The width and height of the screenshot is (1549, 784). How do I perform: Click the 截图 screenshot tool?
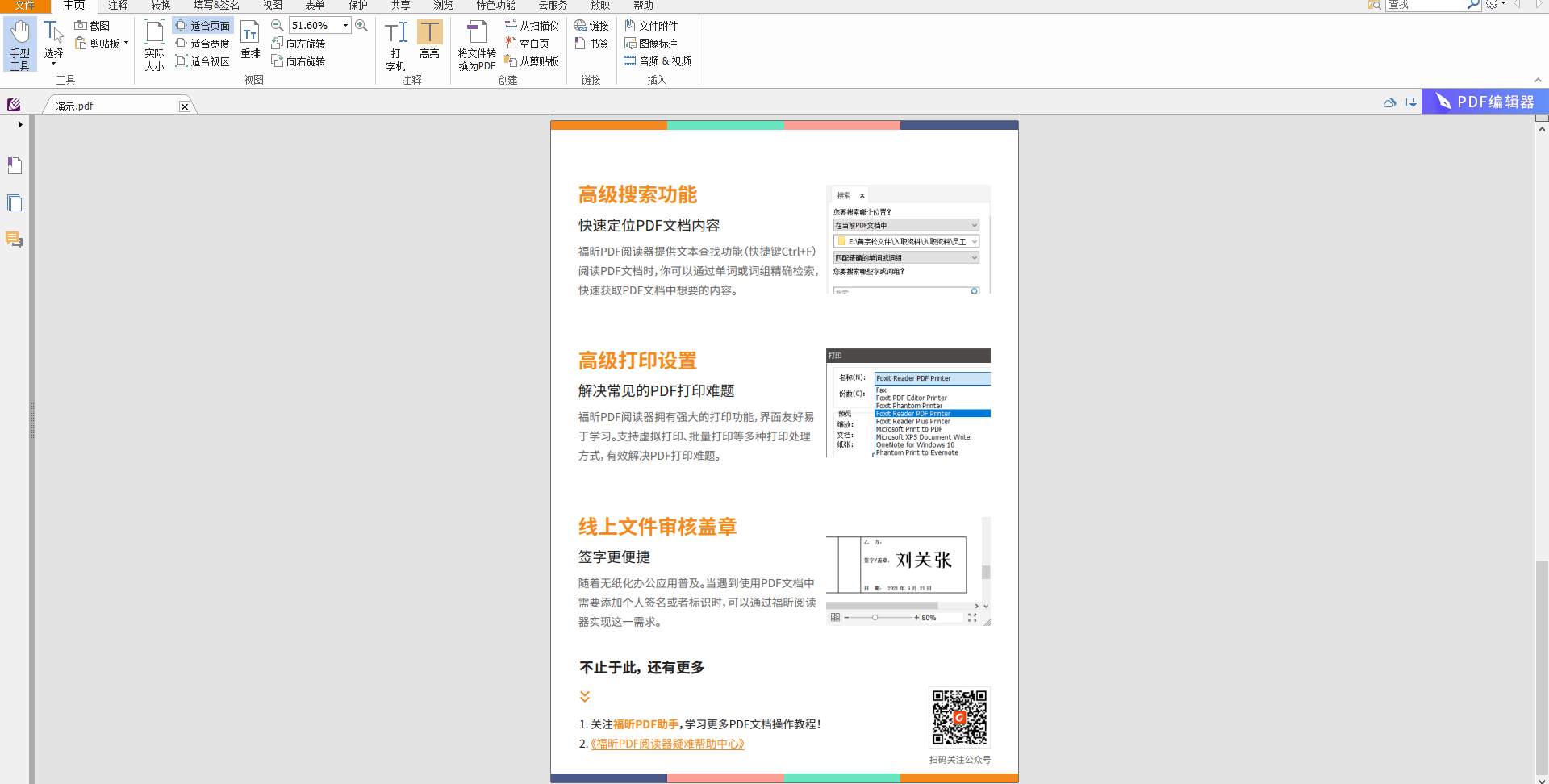pyautogui.click(x=94, y=25)
